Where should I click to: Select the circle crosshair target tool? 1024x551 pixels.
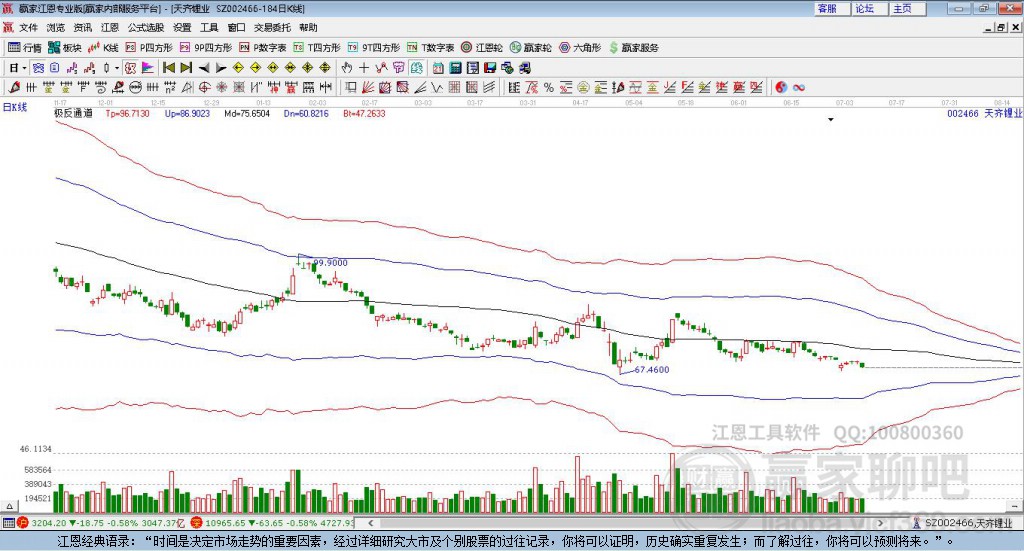coord(204,87)
